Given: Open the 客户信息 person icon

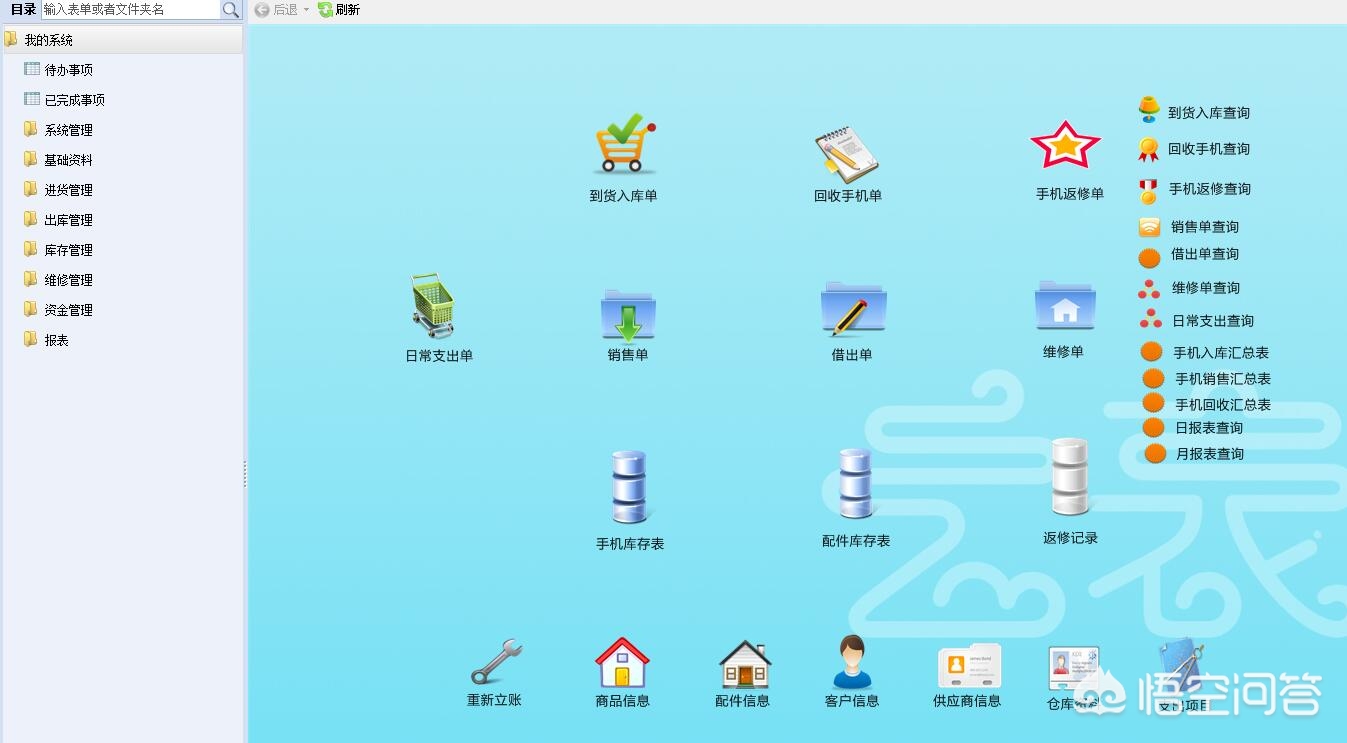Looking at the screenshot, I should click(x=852, y=662).
